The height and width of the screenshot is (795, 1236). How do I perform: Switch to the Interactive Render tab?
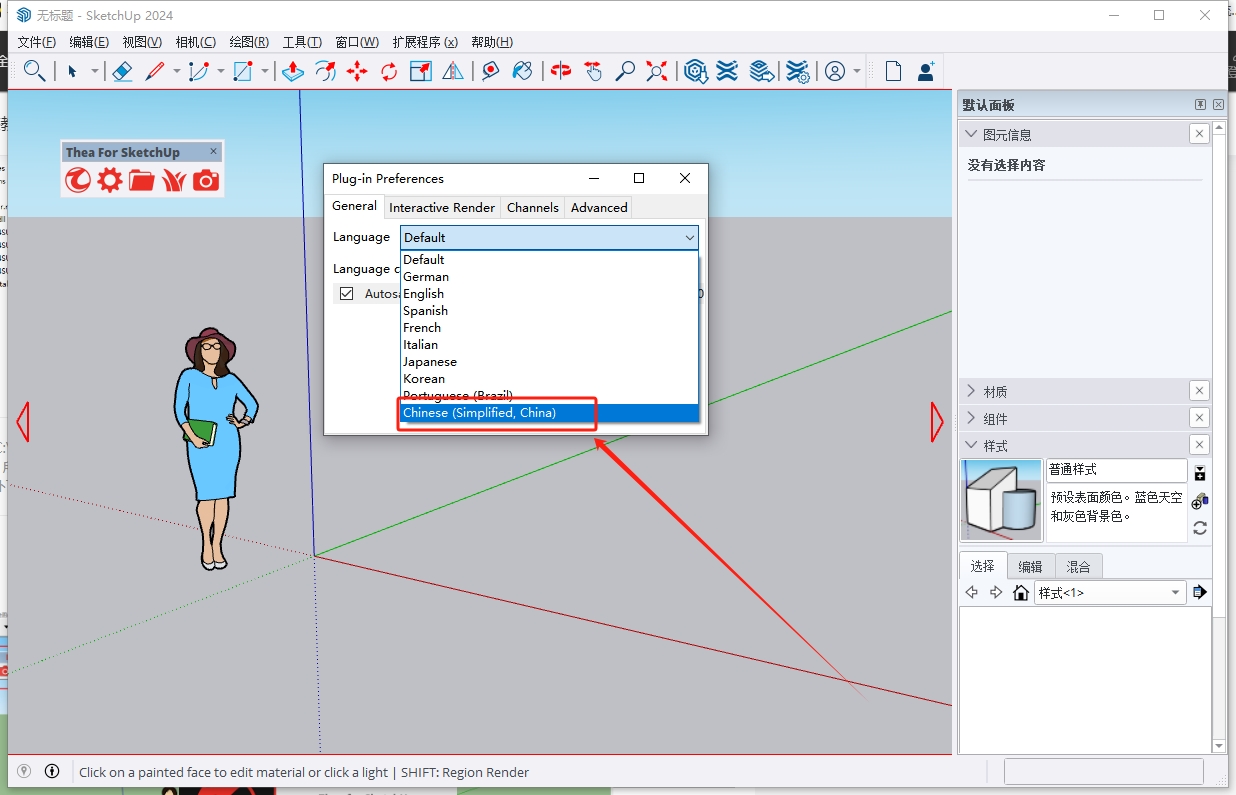[442, 207]
